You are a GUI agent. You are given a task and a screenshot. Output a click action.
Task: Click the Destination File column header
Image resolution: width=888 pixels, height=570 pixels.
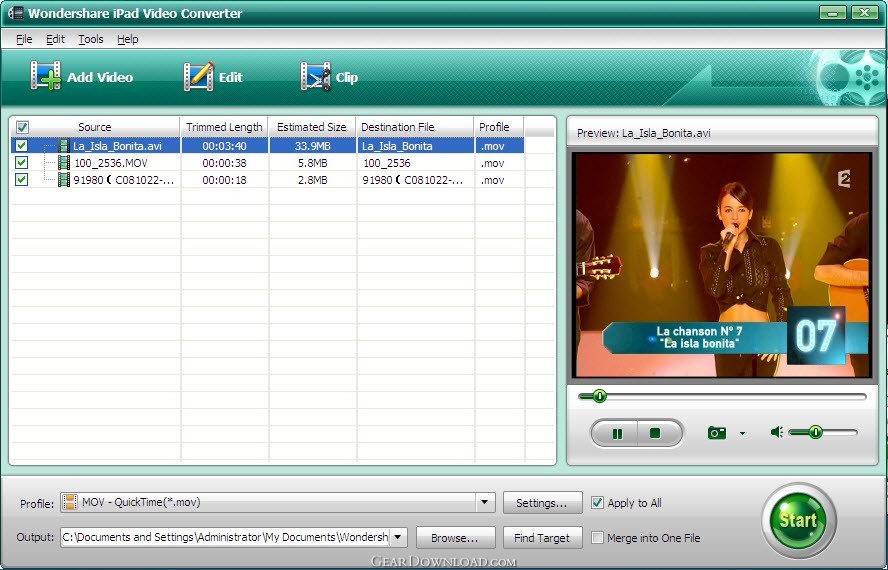pos(415,127)
